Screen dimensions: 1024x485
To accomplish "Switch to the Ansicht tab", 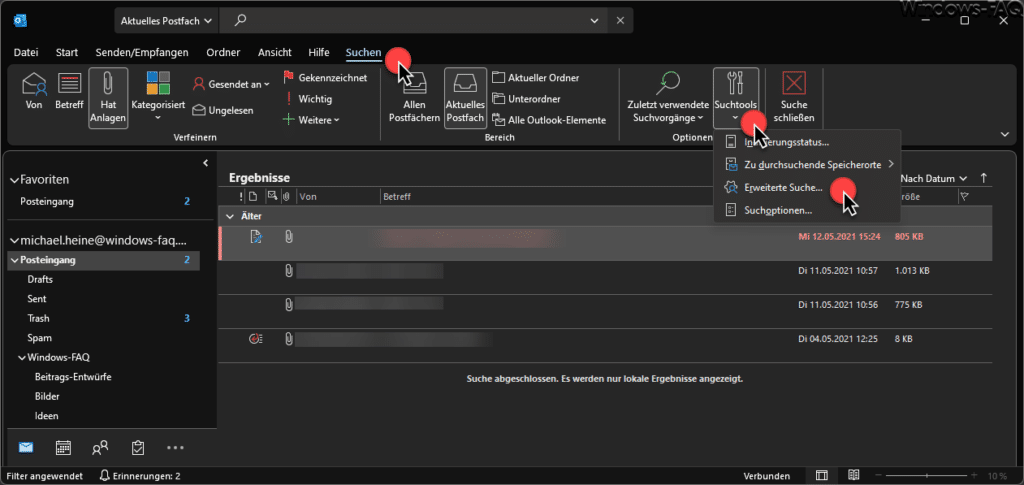I will tap(275, 52).
